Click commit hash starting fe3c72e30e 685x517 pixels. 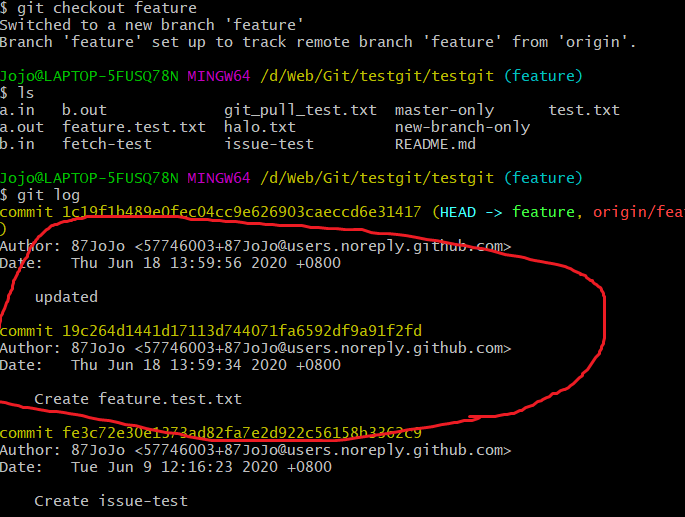point(242,433)
